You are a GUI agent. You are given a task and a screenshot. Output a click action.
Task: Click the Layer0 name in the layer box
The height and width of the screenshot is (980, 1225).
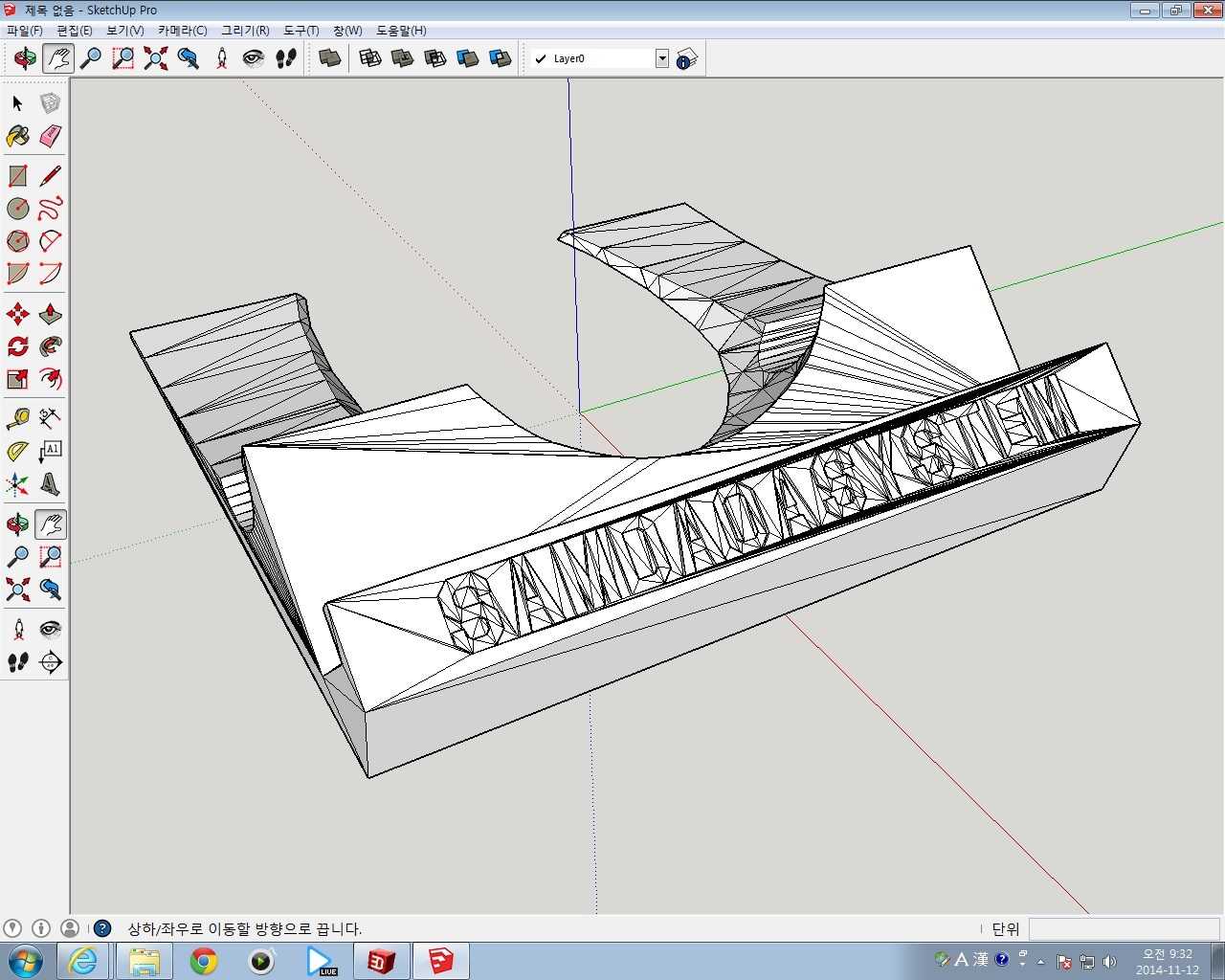click(x=569, y=58)
